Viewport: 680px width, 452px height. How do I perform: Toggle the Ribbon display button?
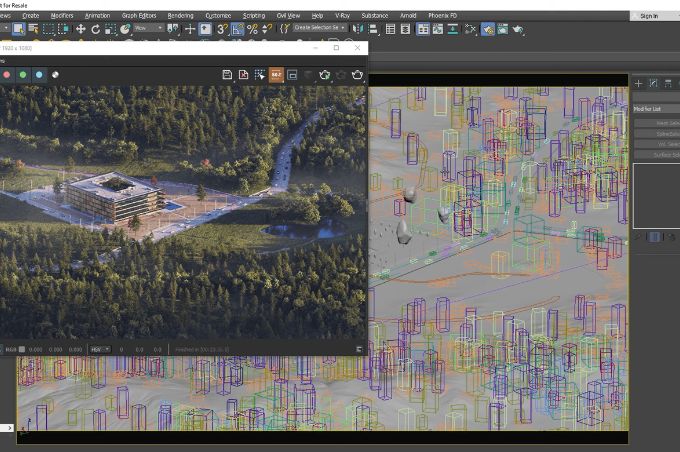coord(423,29)
